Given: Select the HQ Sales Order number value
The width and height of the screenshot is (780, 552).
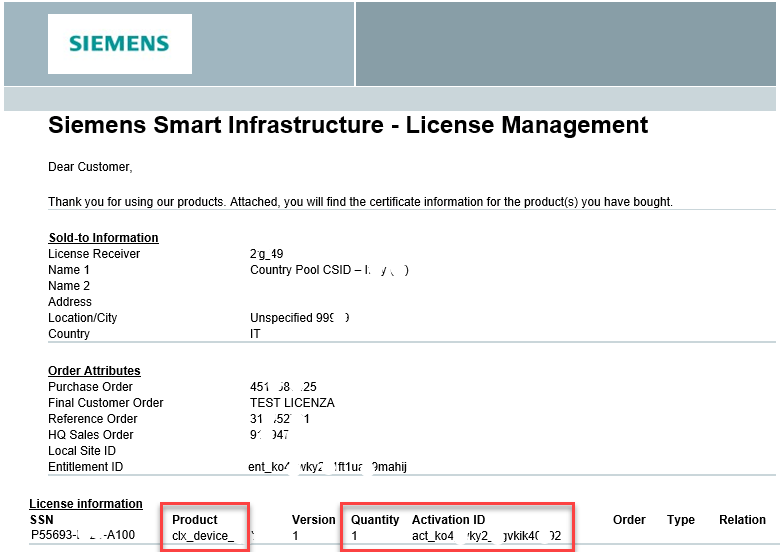Looking at the screenshot, I should 269,435.
